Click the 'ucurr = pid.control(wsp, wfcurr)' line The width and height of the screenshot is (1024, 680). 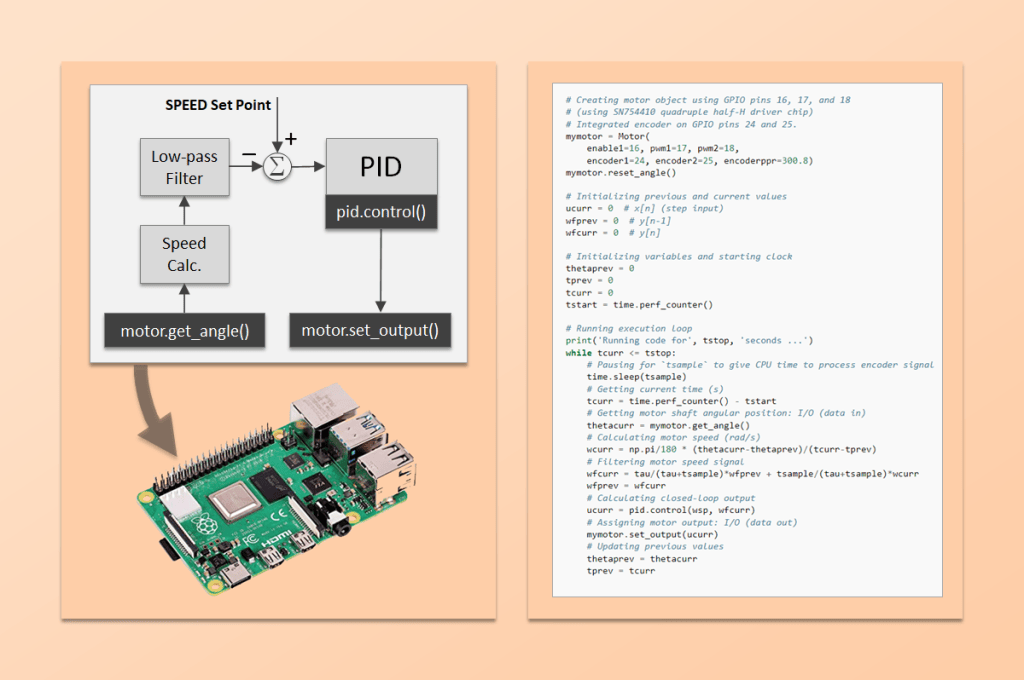point(671,510)
